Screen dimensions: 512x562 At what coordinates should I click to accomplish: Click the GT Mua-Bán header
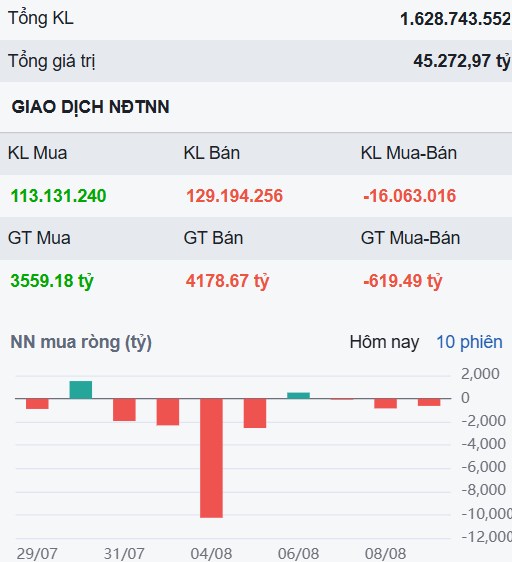[410, 238]
